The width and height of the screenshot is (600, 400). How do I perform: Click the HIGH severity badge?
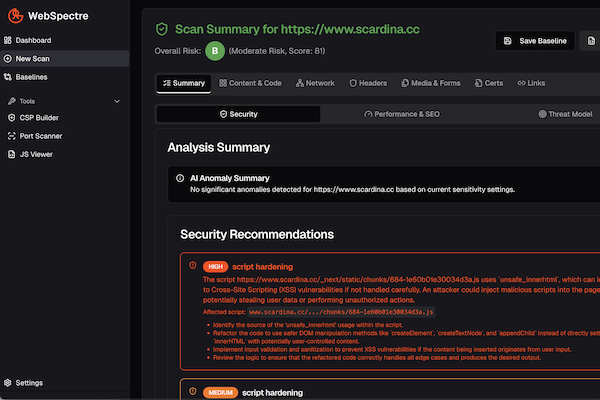pyautogui.click(x=215, y=267)
